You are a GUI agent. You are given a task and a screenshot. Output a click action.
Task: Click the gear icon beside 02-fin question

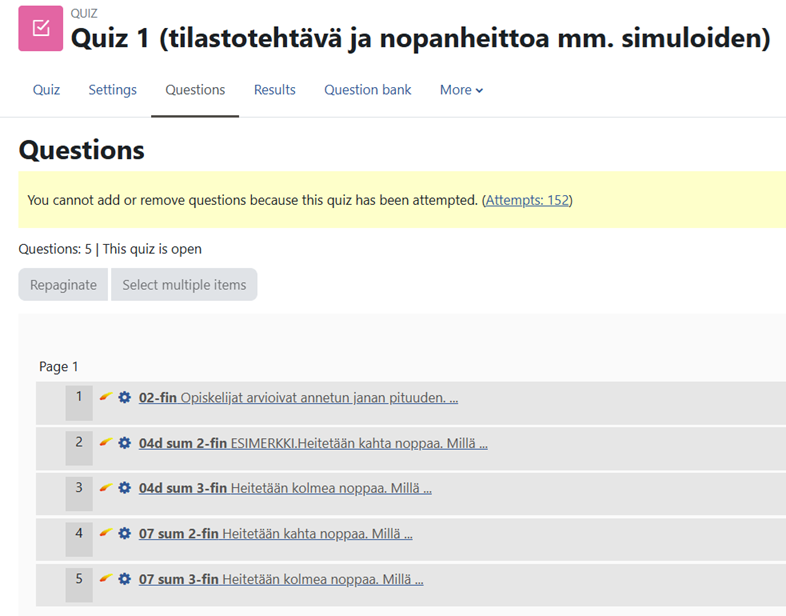point(124,397)
